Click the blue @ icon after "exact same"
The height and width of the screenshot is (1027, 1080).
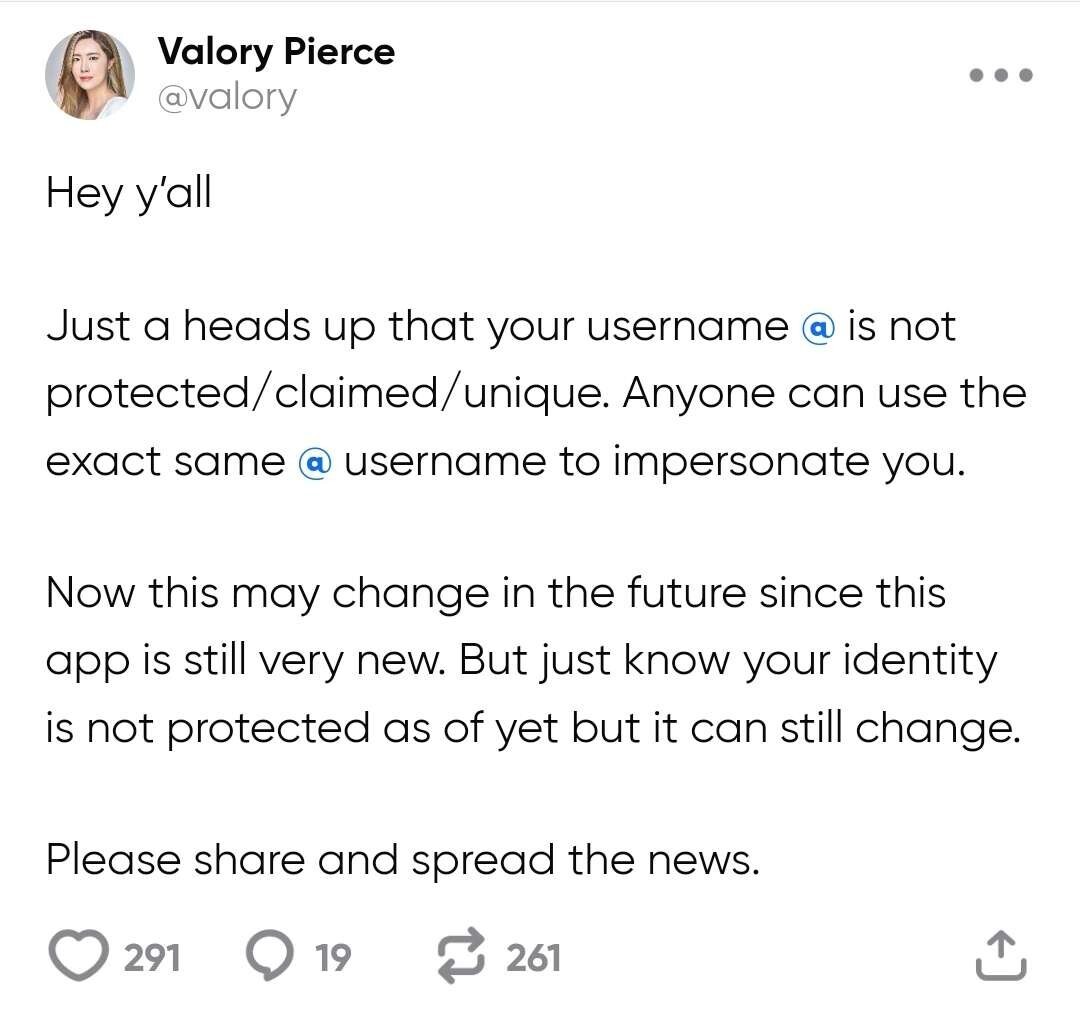[x=315, y=462]
